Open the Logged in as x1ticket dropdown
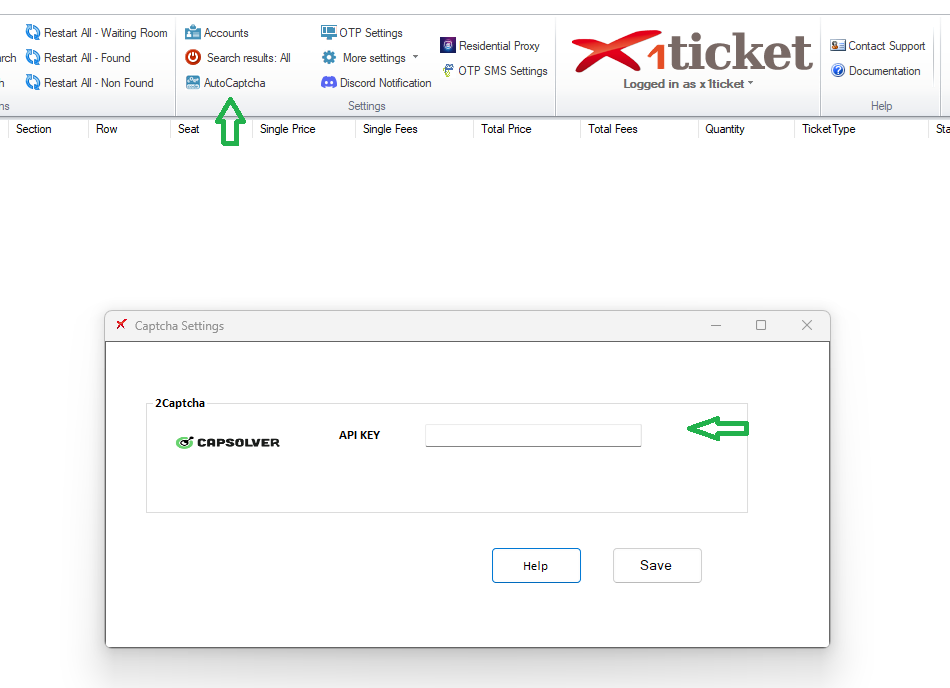 click(688, 84)
